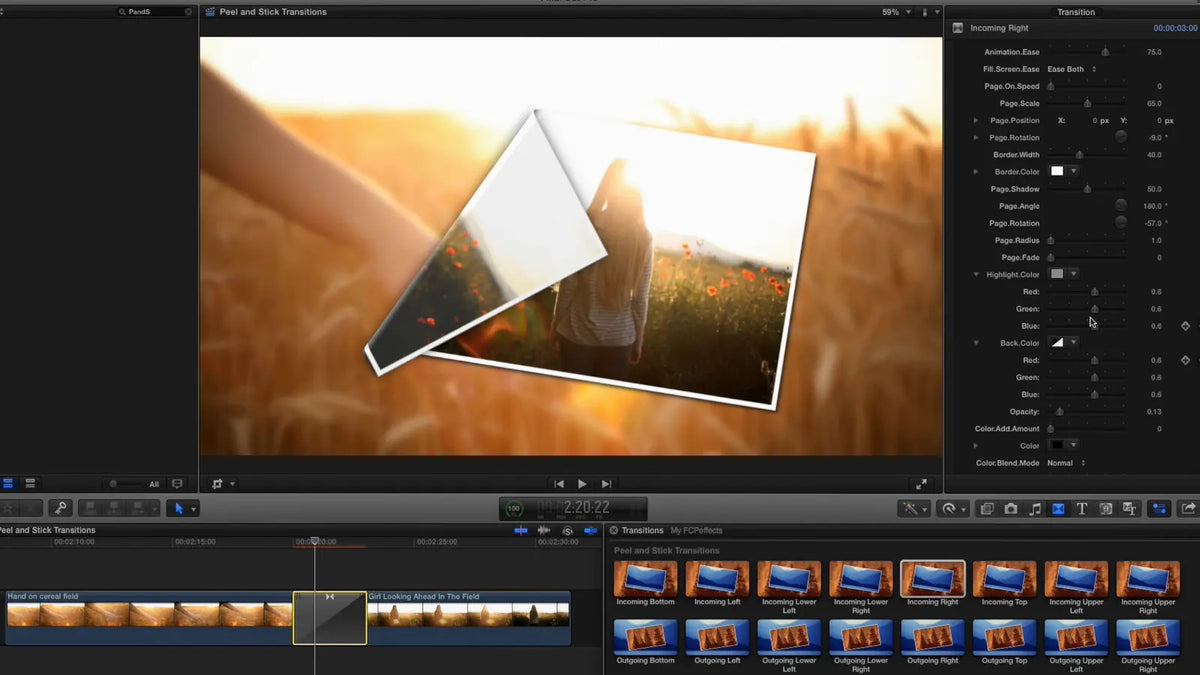This screenshot has width=1200, height=675.
Task: Click the Transition inspector title tab
Action: (x=1076, y=12)
